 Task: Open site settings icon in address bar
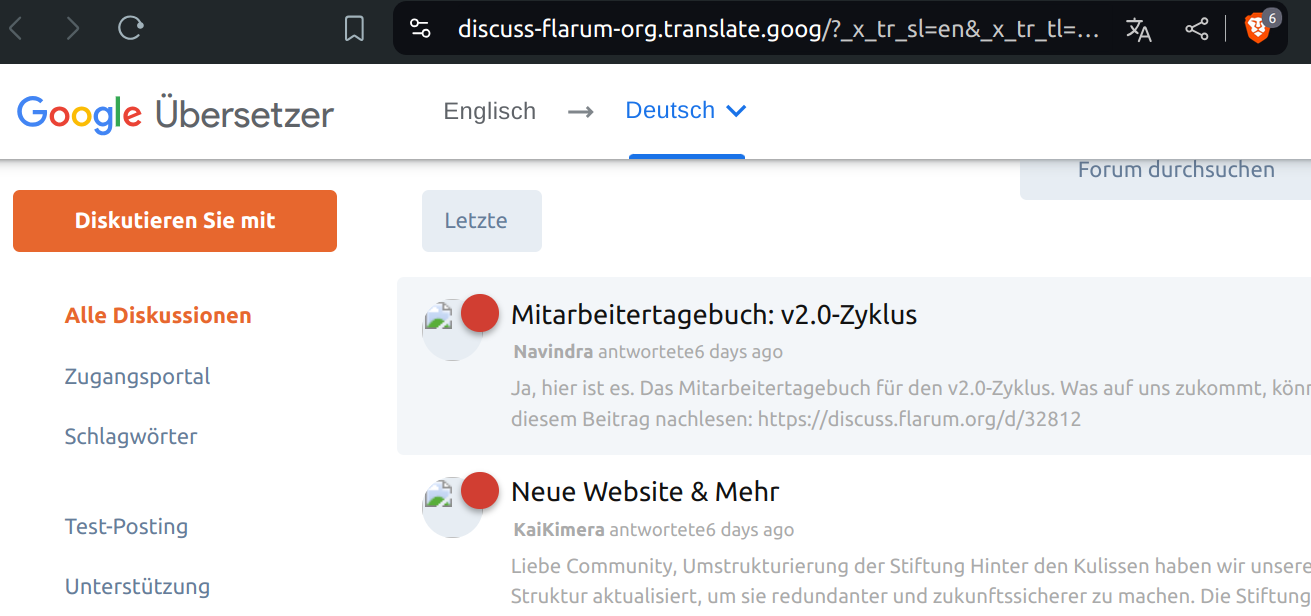pos(421,29)
